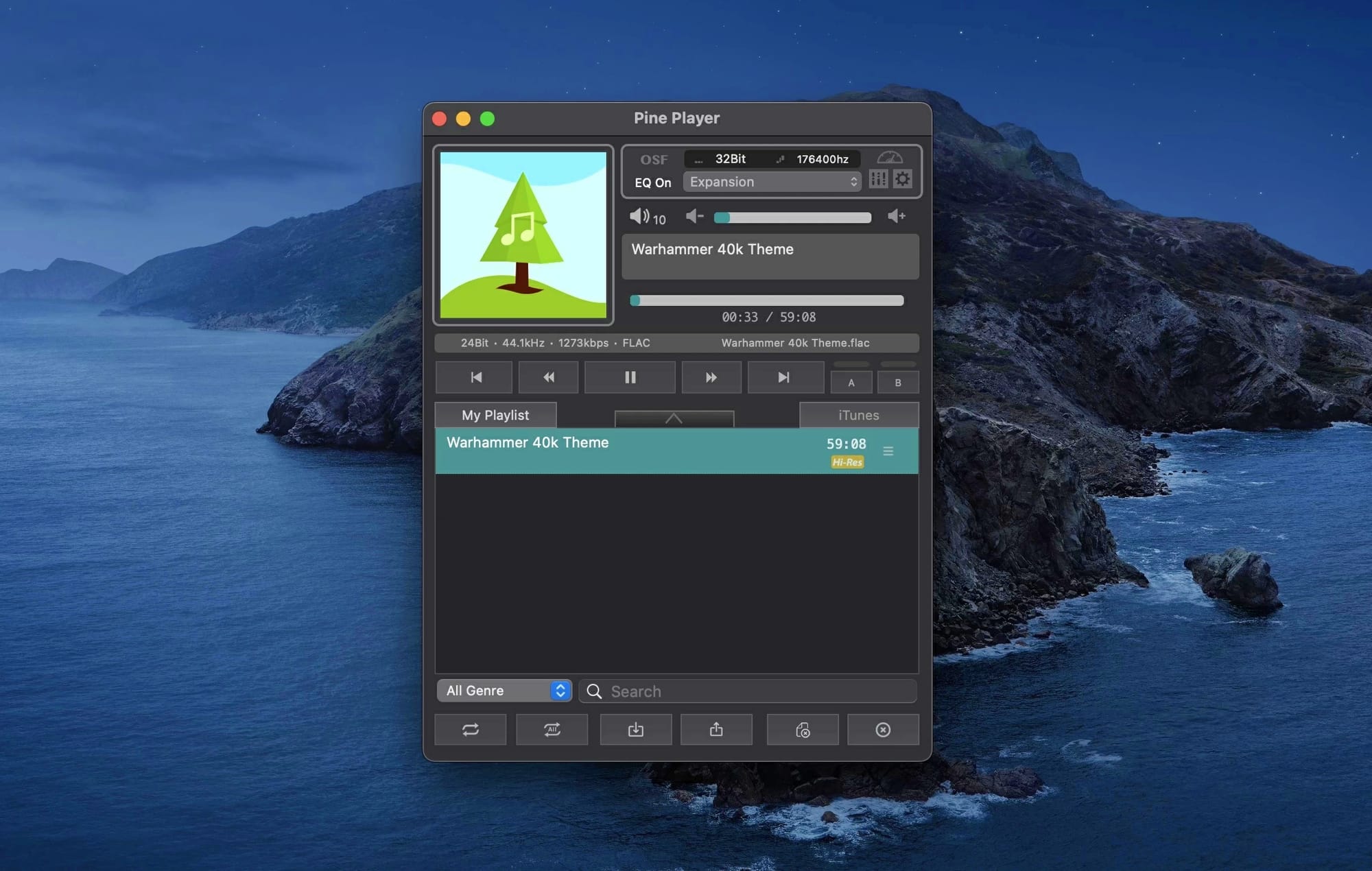The width and height of the screenshot is (1372, 871).
Task: Click the previous track button
Action: (475, 377)
